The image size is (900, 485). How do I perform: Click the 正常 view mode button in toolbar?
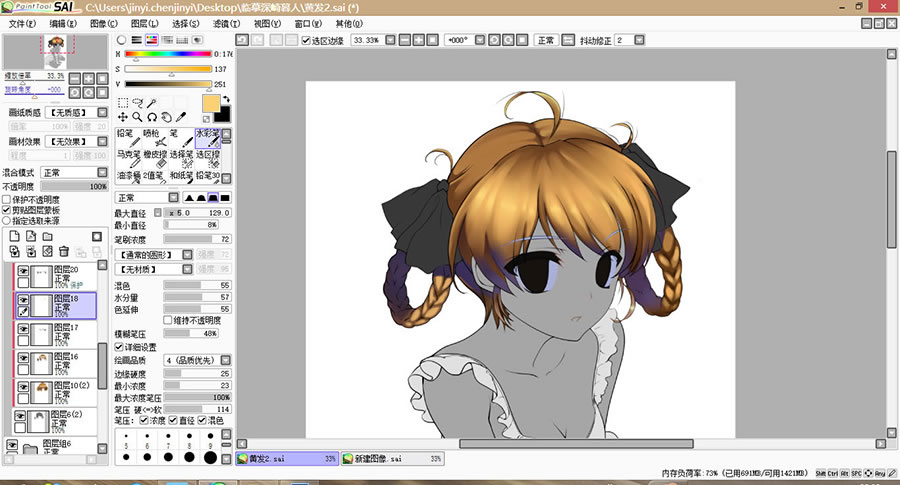(x=546, y=40)
